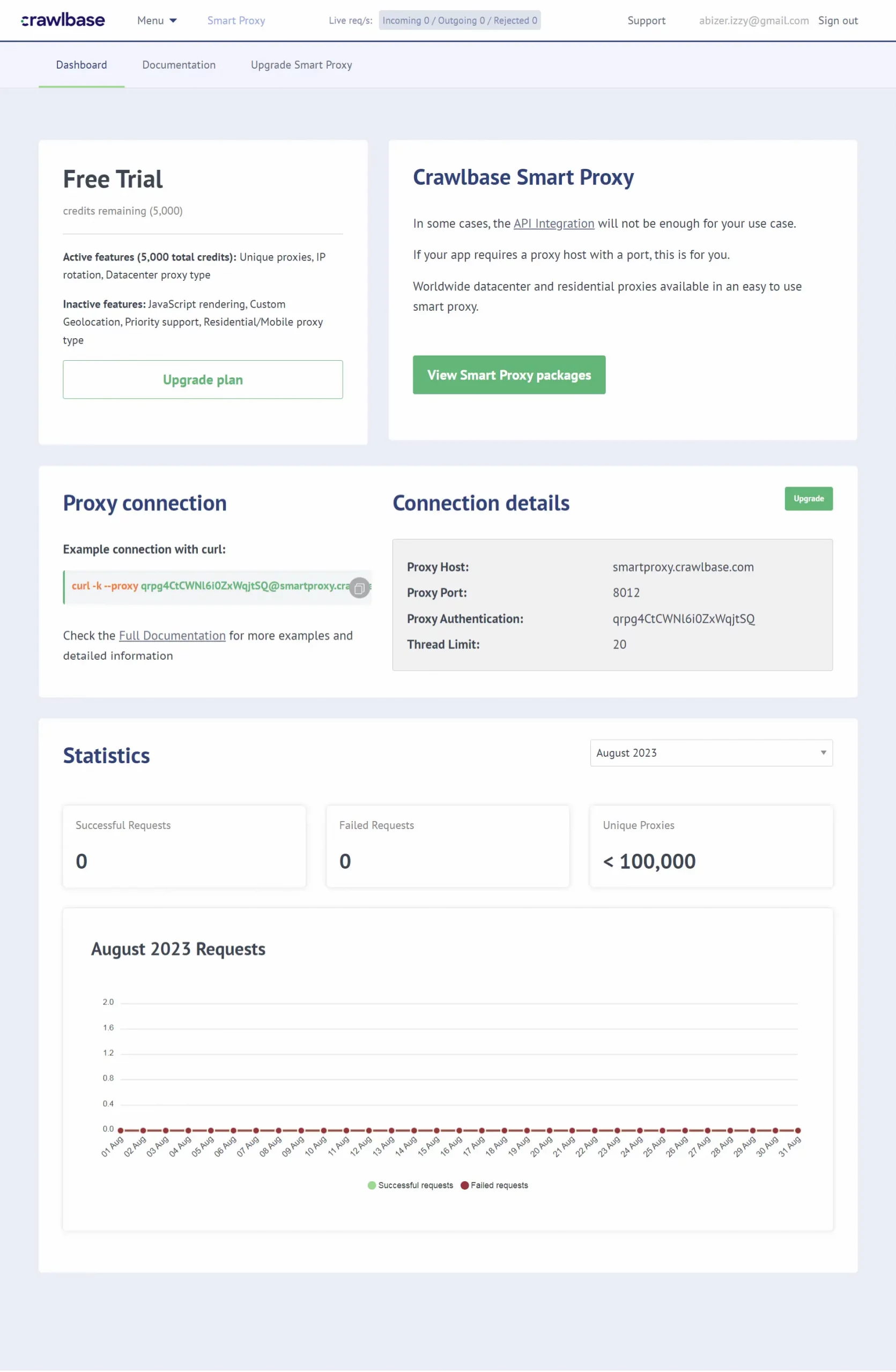This screenshot has width=896, height=1372.
Task: Click the Crawlbase logo
Action: coord(63,20)
